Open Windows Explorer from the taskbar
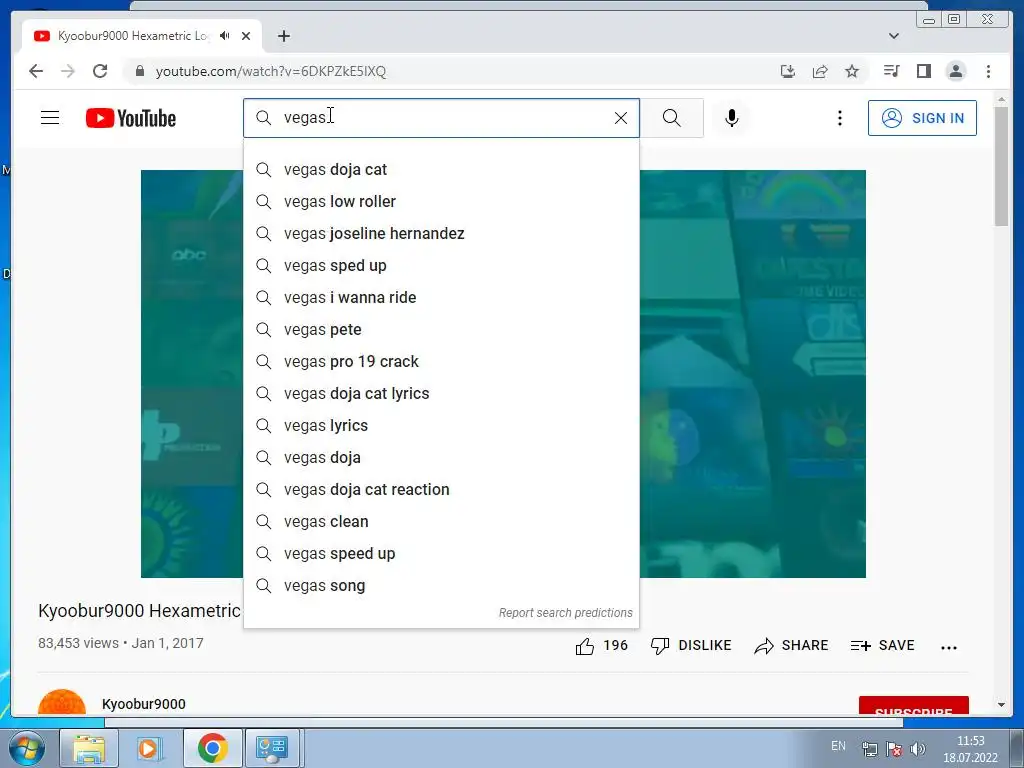Screen dimensions: 1024x768 89,748
